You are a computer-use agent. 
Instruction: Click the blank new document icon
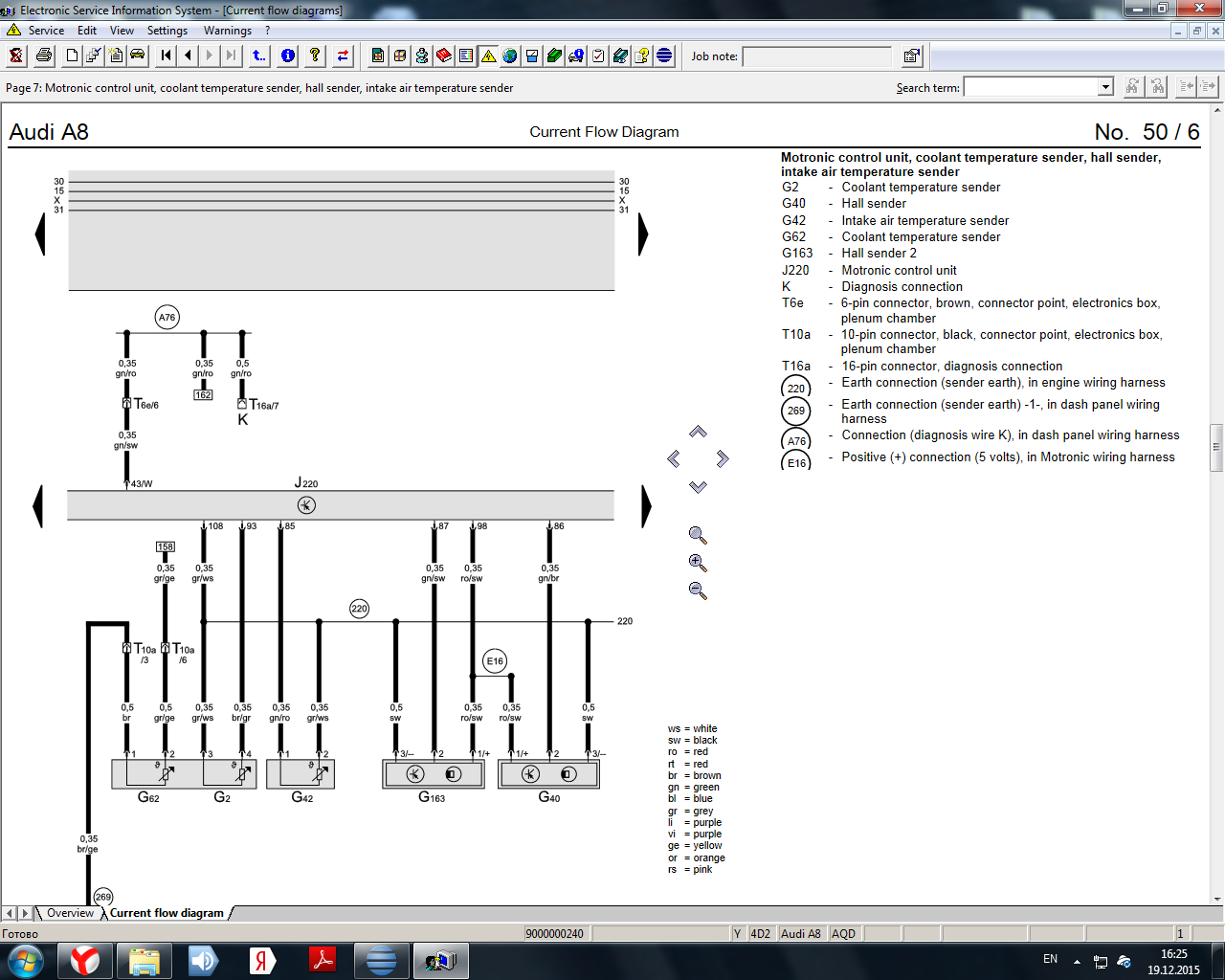click(x=72, y=56)
